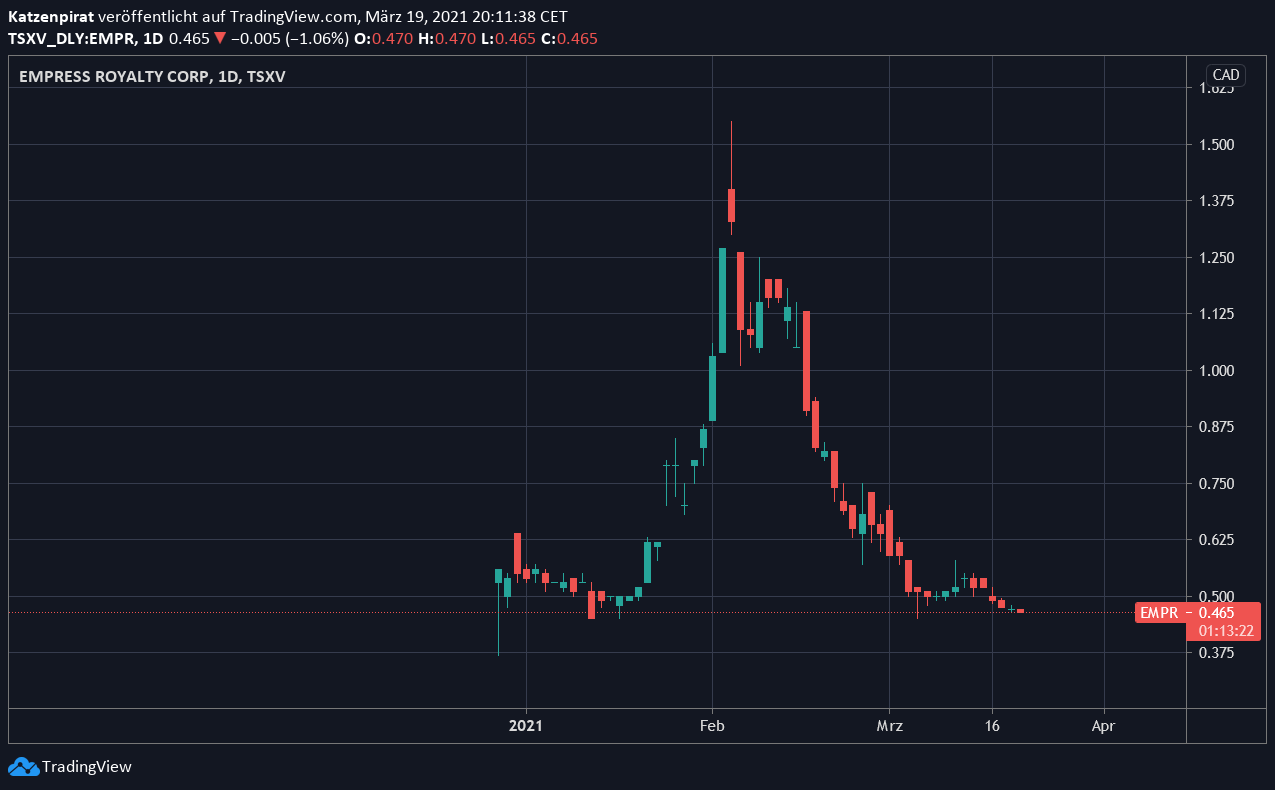Click the 0.625 price axis label
This screenshot has height=790, width=1275.
coord(1217,540)
